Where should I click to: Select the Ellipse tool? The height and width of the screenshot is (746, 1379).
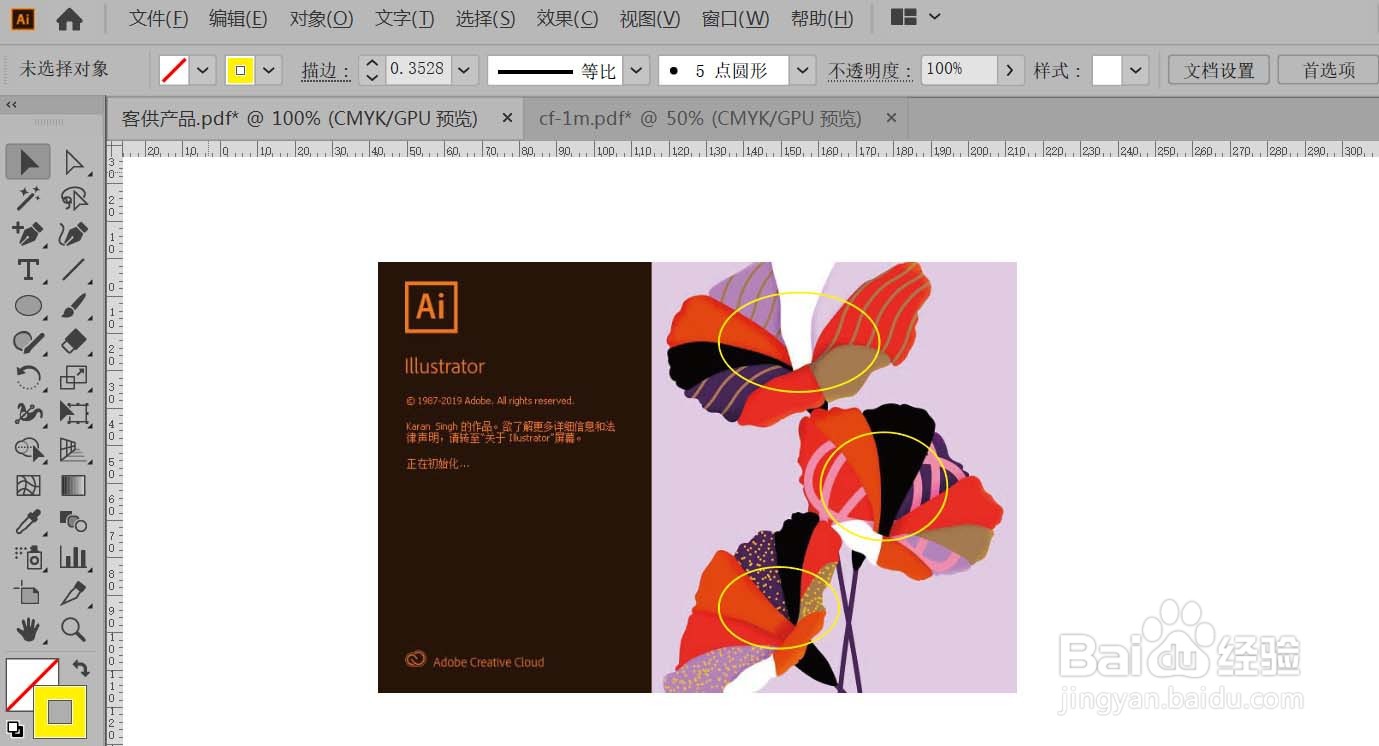28,306
